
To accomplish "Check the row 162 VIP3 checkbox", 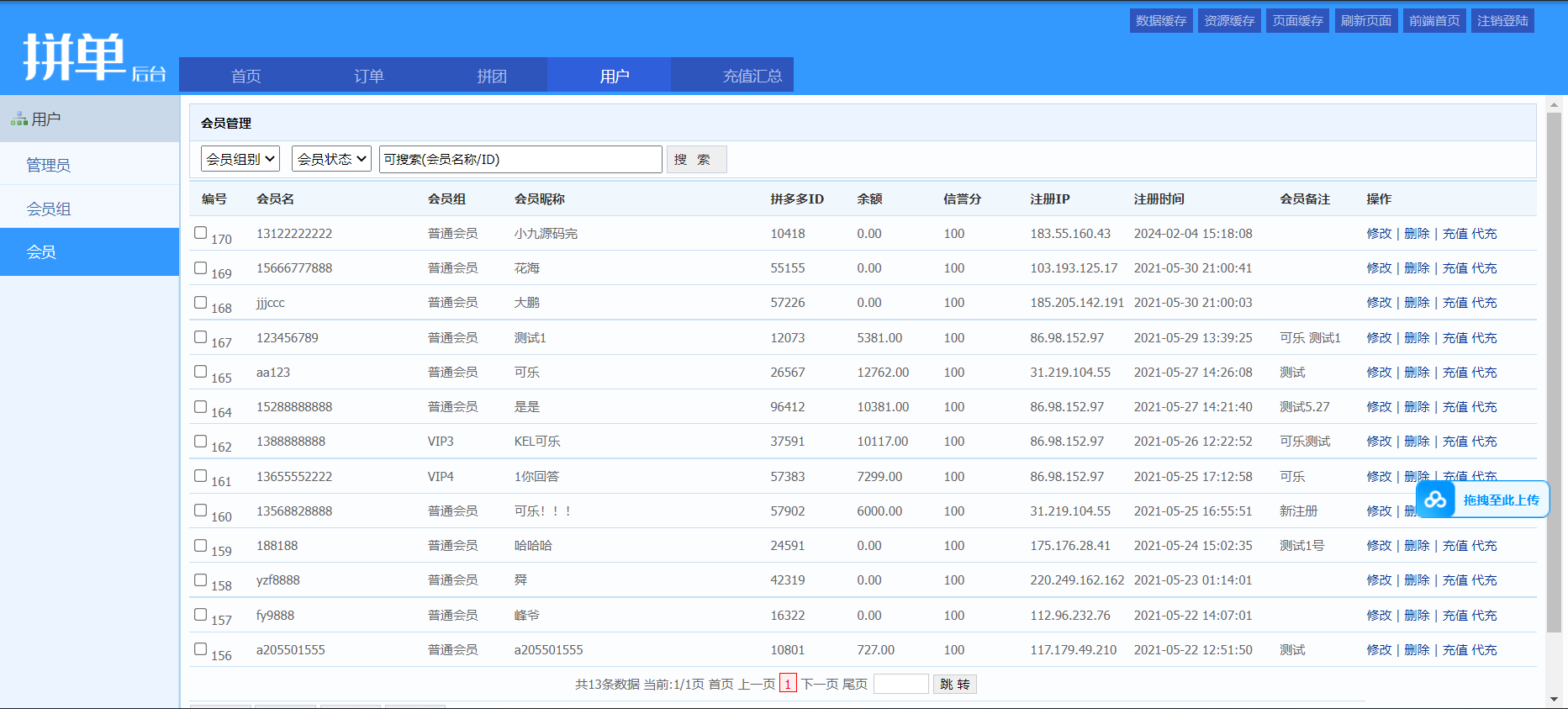I will click(200, 441).
